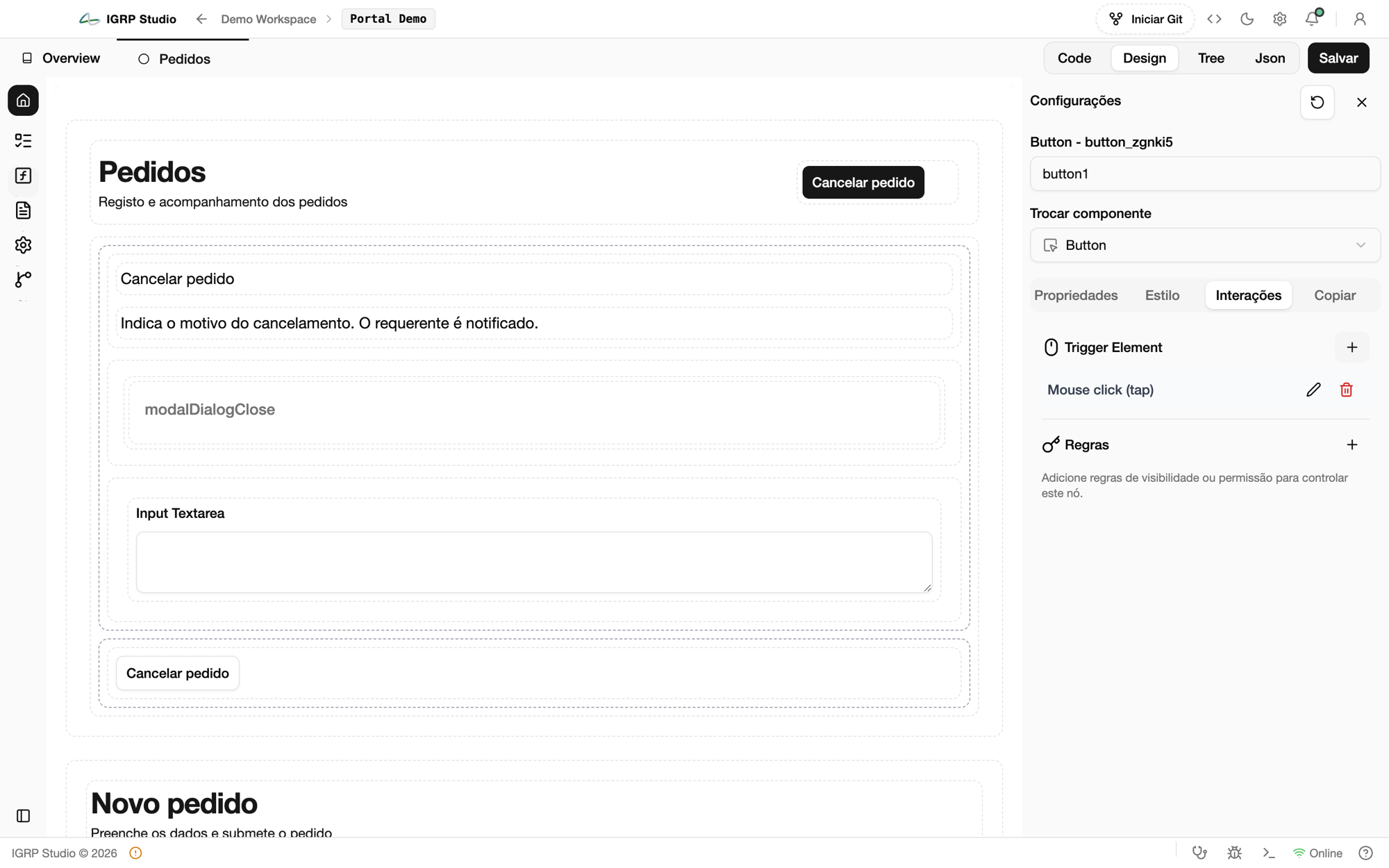Click the warning icon beside IGRP Studio © 2026
The width and height of the screenshot is (1389, 868).
tap(135, 853)
